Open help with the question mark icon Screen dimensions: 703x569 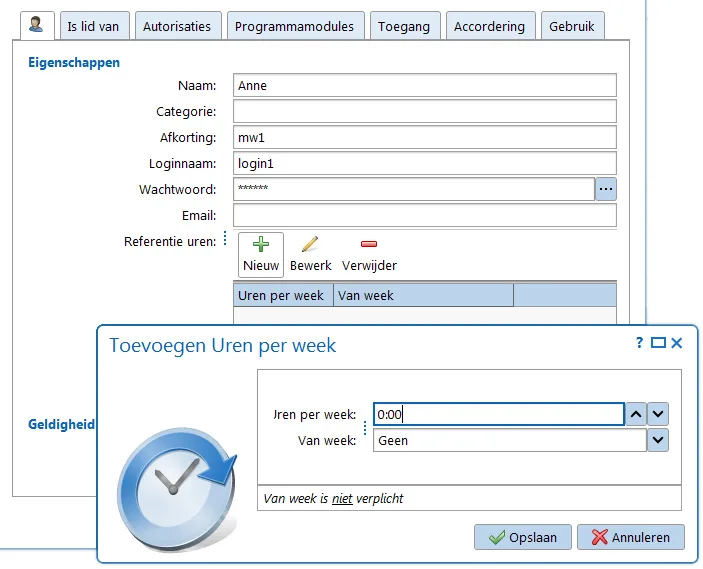click(x=639, y=343)
